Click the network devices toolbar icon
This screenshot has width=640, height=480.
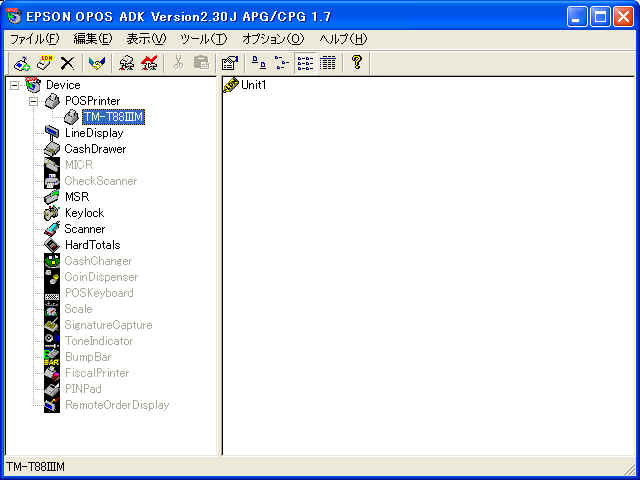tap(127, 63)
